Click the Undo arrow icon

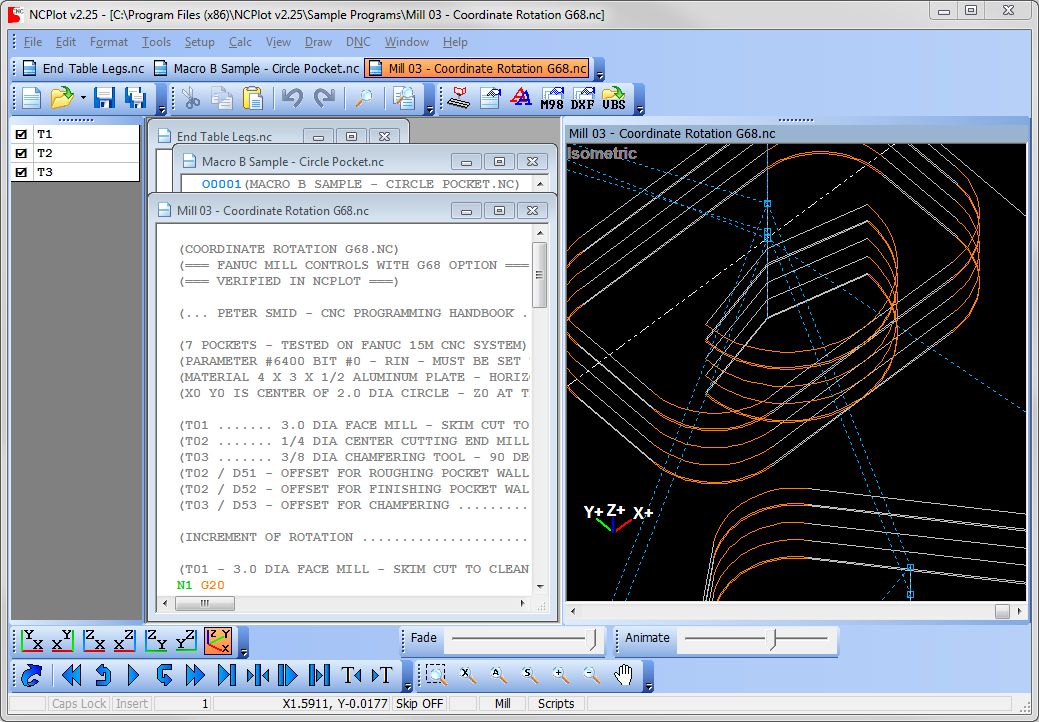pyautogui.click(x=292, y=98)
